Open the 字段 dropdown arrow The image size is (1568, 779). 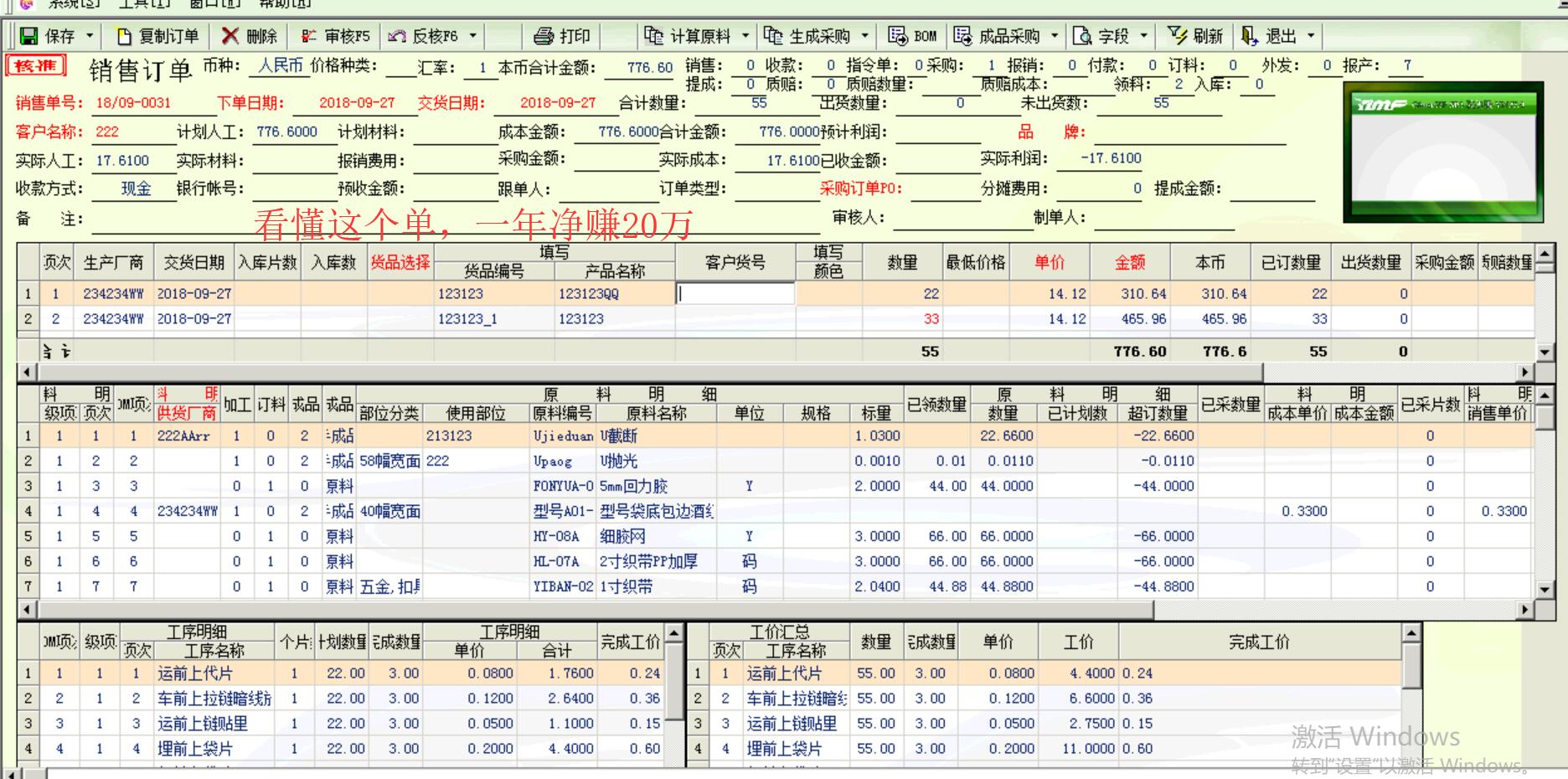1143,36
